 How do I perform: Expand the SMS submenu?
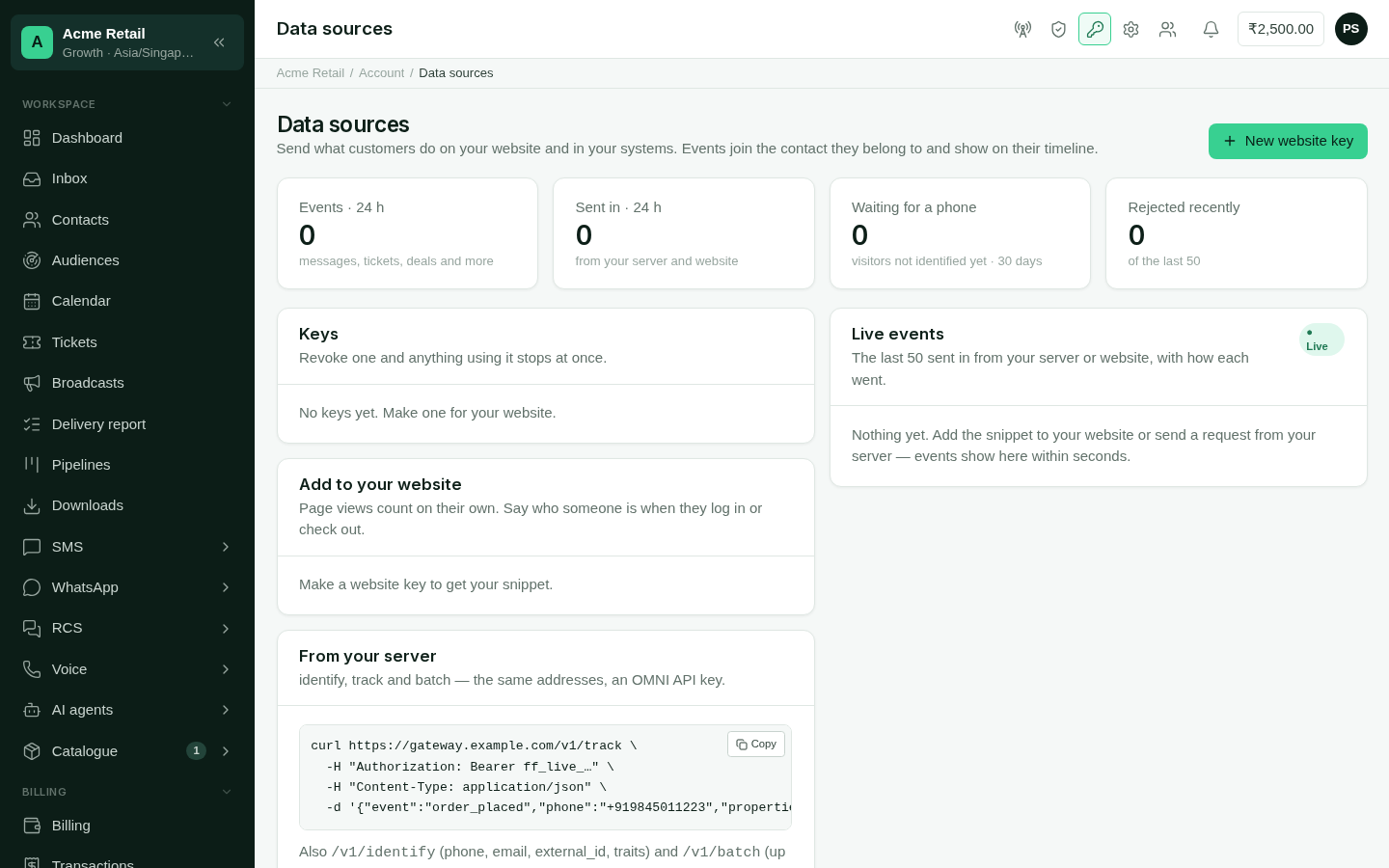(x=226, y=547)
